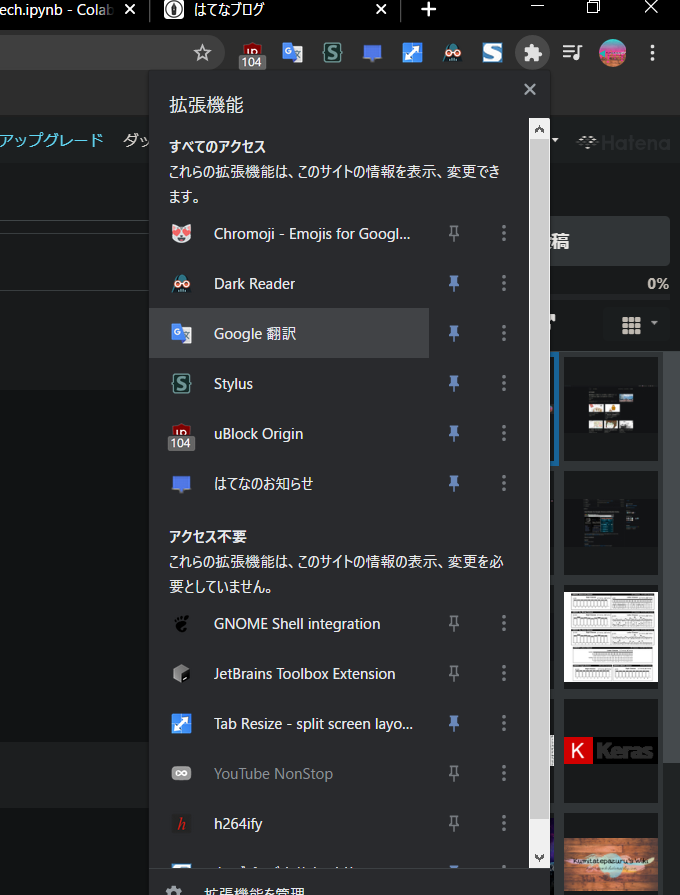
Task: Open more options for GNOME Shell integration
Action: pos(504,623)
